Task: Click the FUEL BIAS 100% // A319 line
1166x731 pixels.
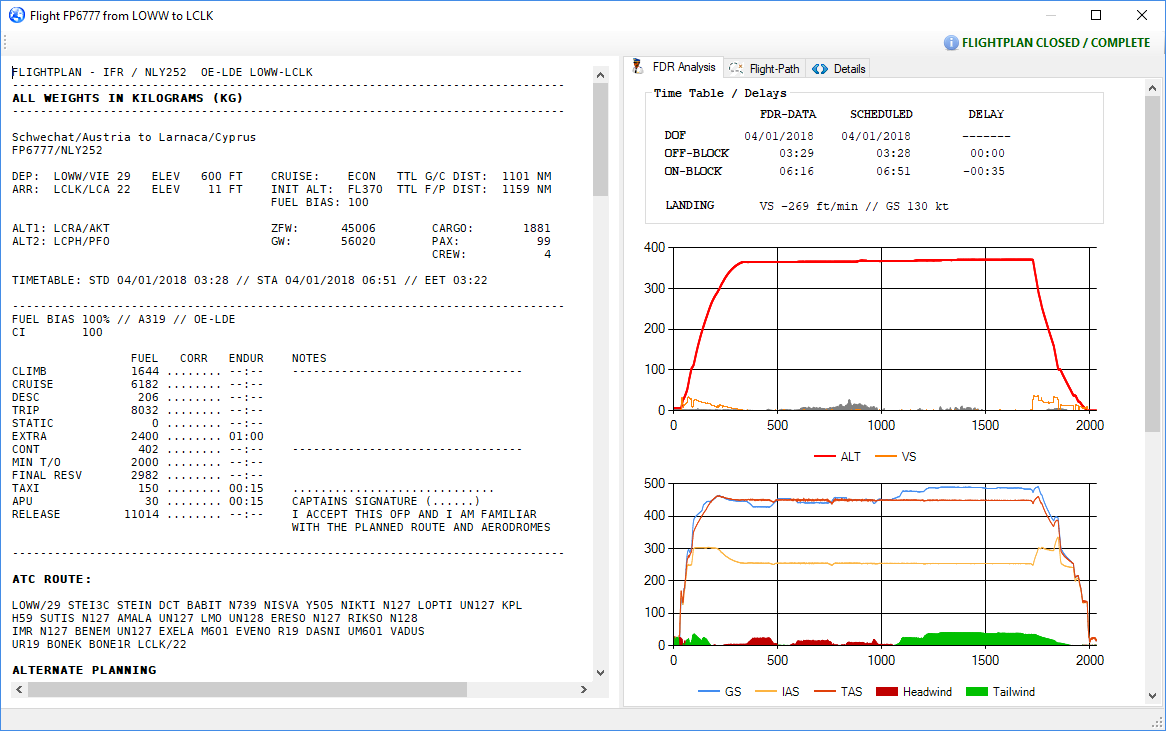Action: click(x=123, y=319)
